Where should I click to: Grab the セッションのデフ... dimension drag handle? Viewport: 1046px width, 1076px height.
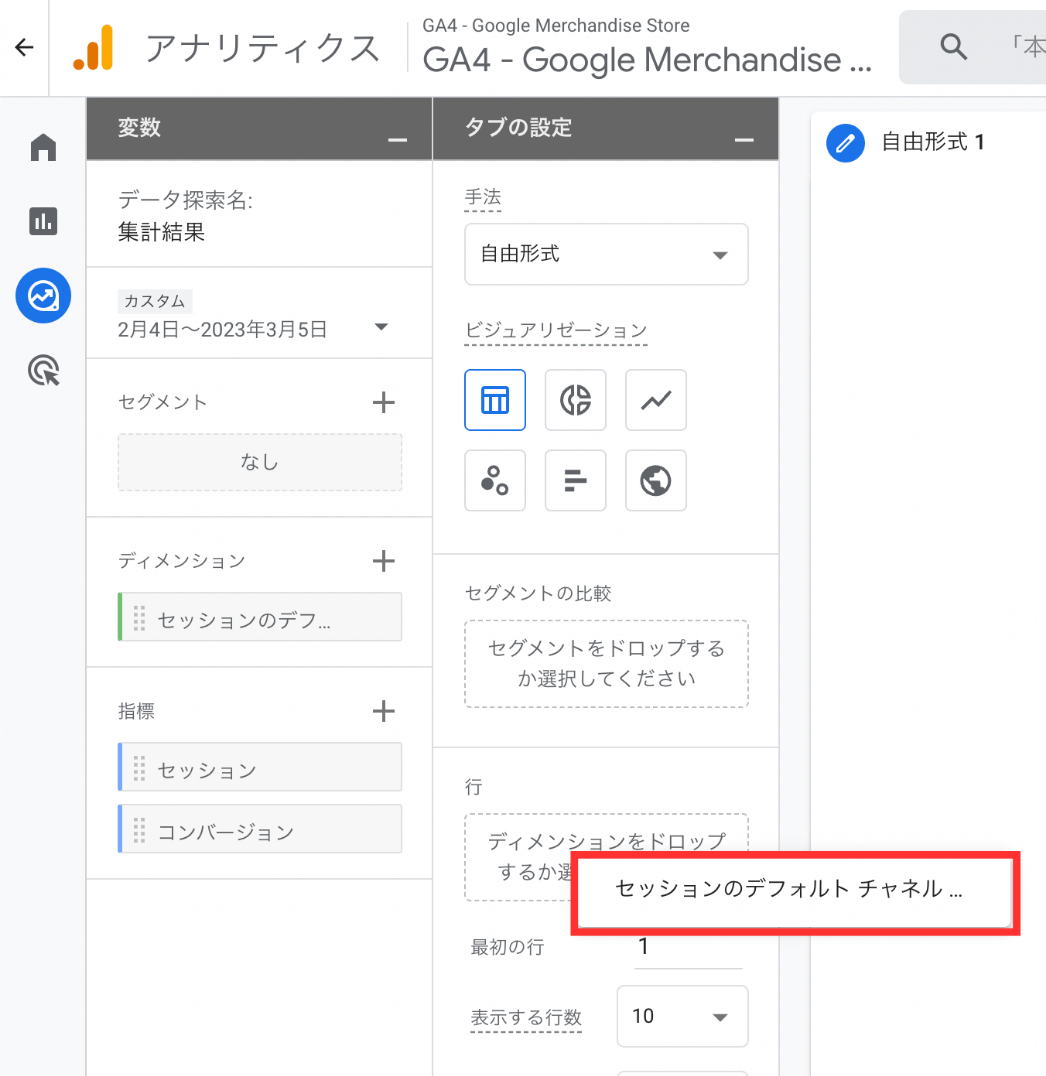pos(139,618)
